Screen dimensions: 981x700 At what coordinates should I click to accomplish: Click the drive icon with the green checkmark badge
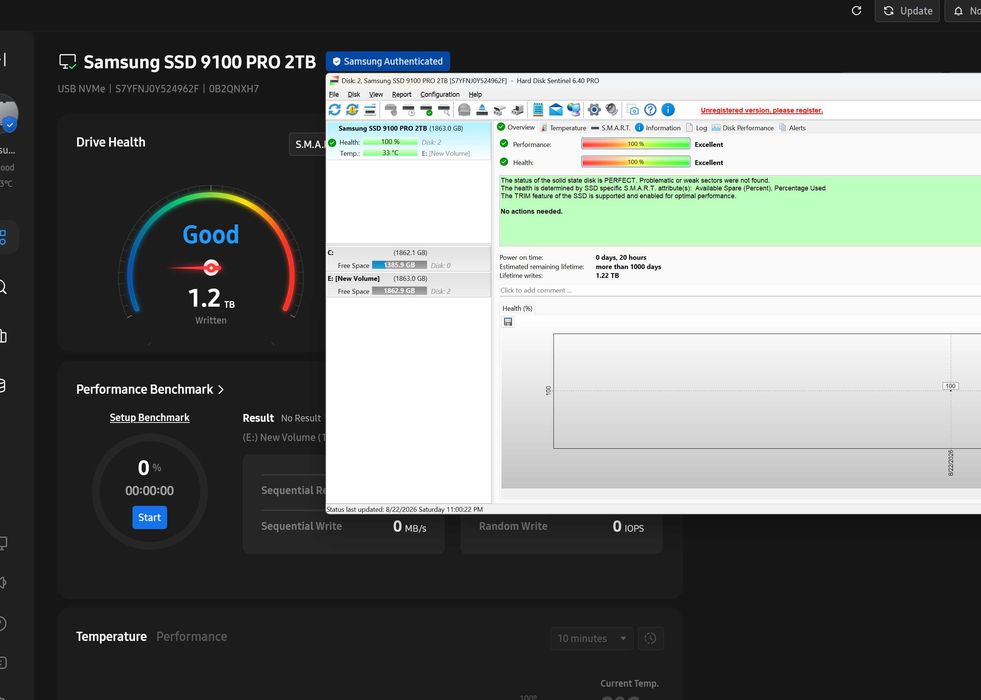427,109
